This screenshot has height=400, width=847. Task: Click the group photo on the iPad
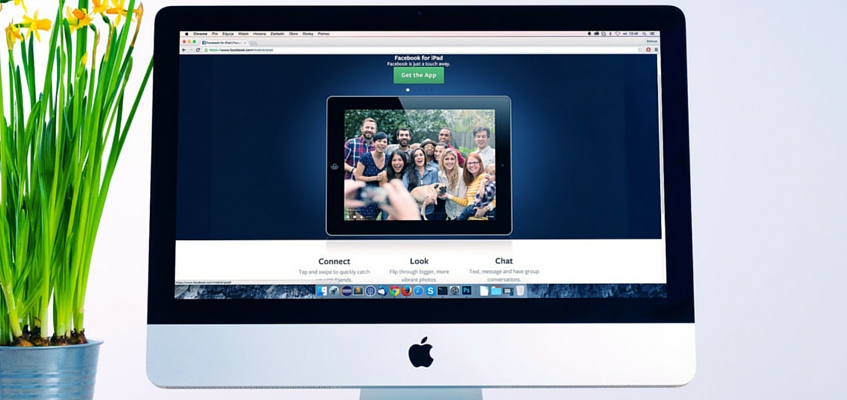tap(419, 164)
